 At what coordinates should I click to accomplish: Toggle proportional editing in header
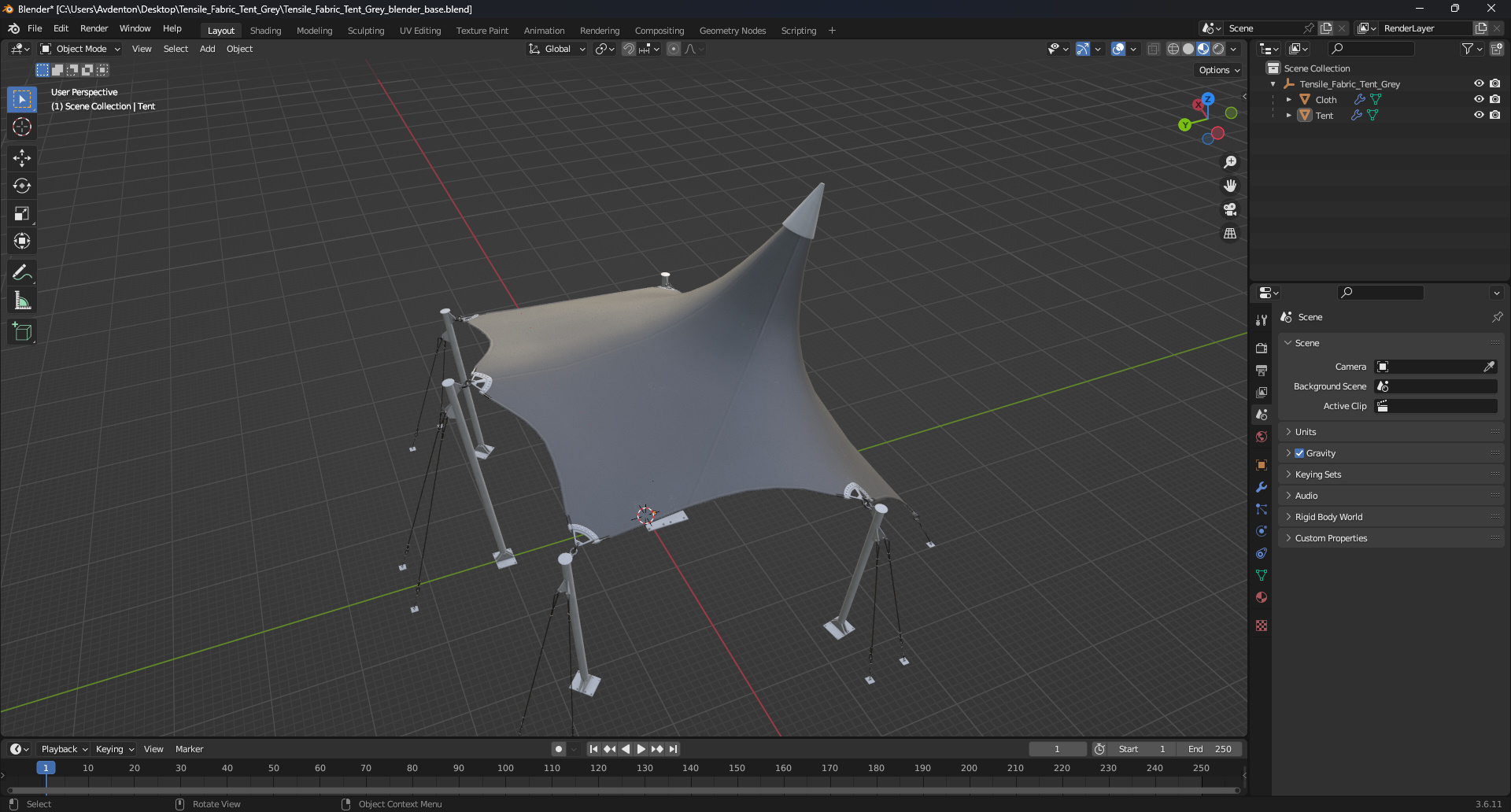pyautogui.click(x=674, y=49)
